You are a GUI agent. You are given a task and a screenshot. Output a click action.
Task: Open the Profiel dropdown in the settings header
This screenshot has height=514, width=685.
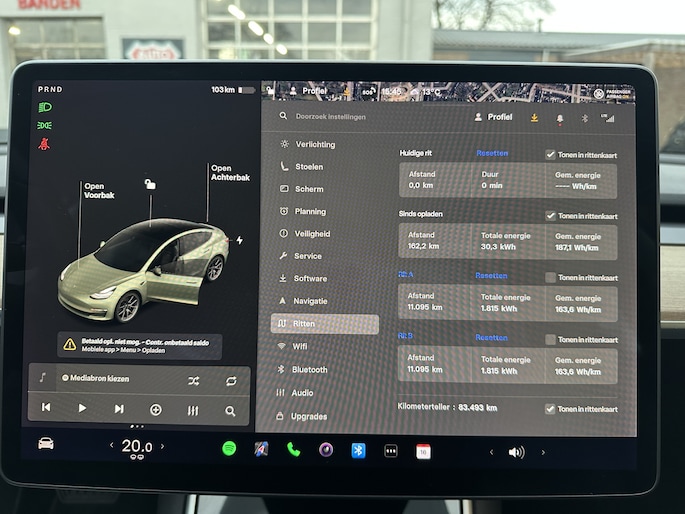pos(492,117)
